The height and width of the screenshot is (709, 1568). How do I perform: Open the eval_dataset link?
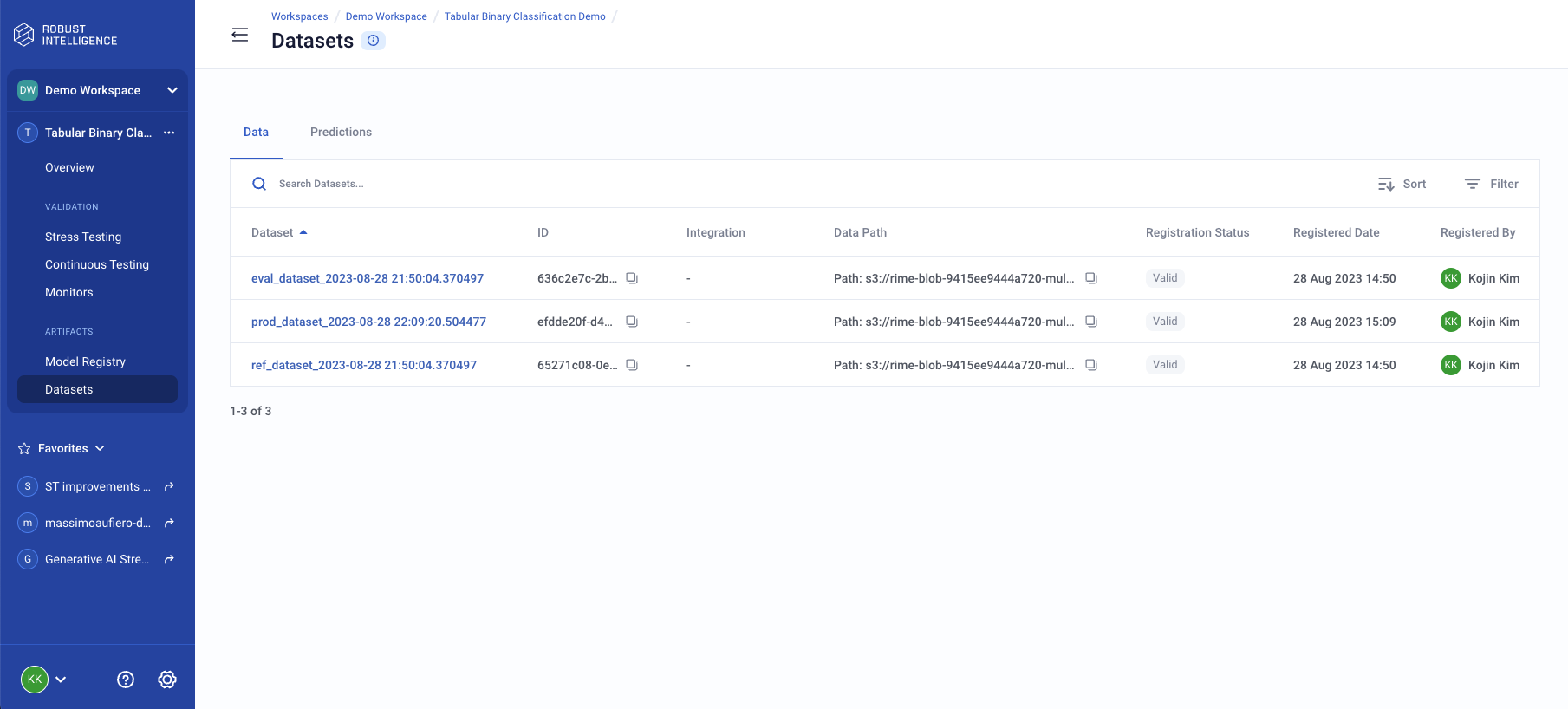point(367,278)
